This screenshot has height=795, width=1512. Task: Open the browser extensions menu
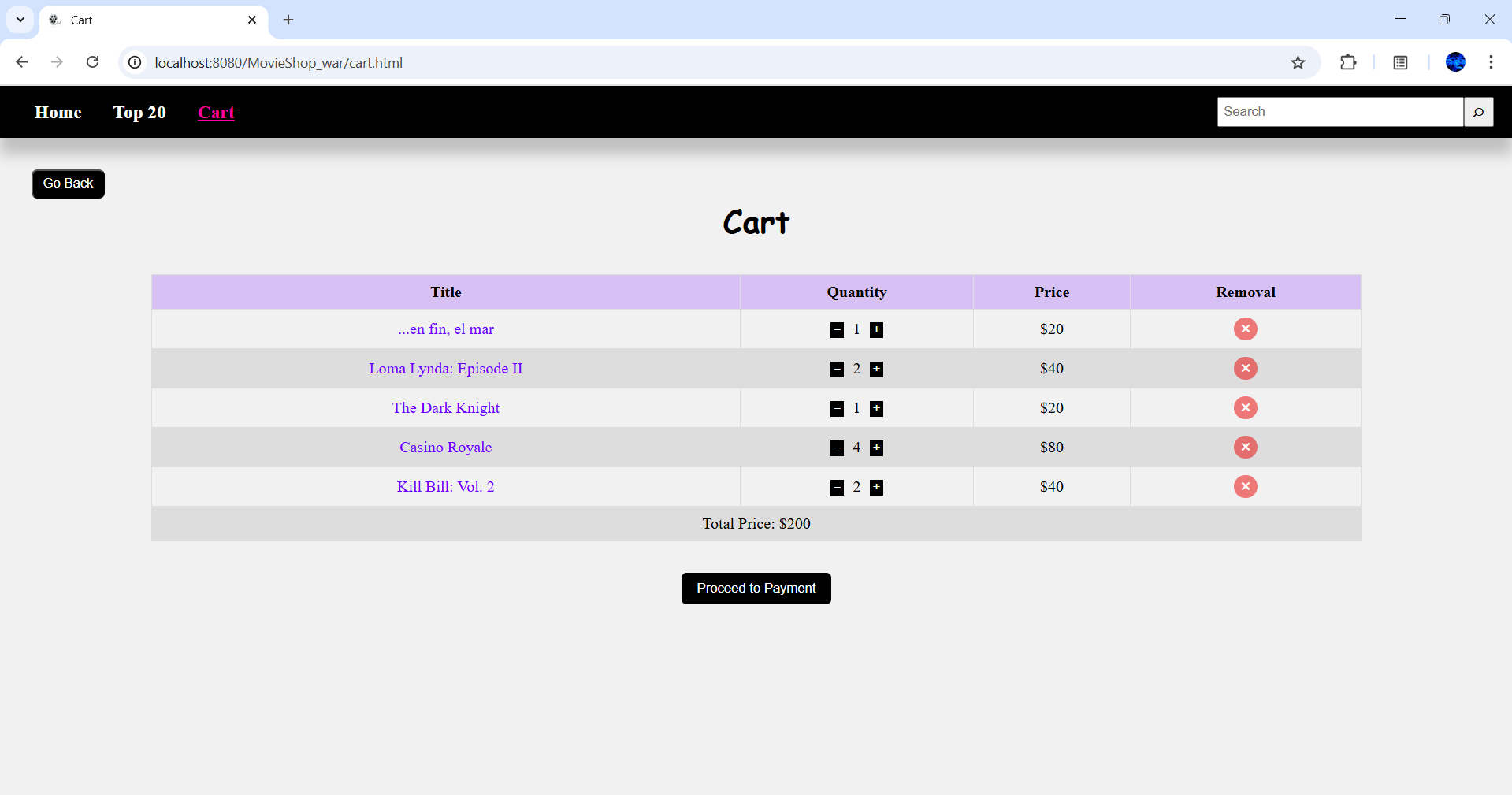click(1348, 62)
